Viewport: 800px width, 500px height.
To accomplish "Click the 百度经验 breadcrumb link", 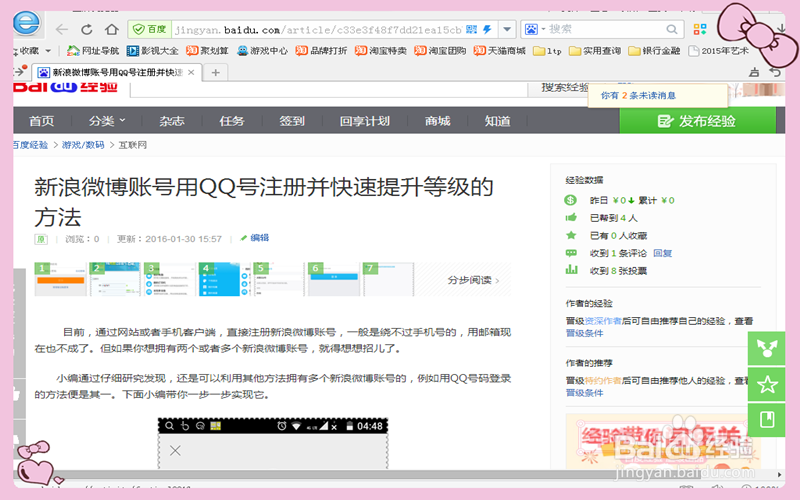I will [x=31, y=145].
